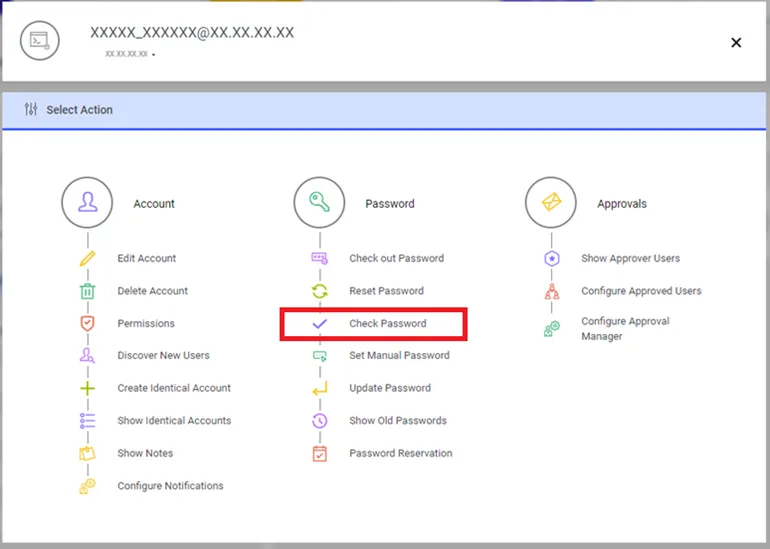
Task: Click the XXXXX_XXXXXX@XX.XX.XX.XX account title
Action: pyautogui.click(x=192, y=32)
